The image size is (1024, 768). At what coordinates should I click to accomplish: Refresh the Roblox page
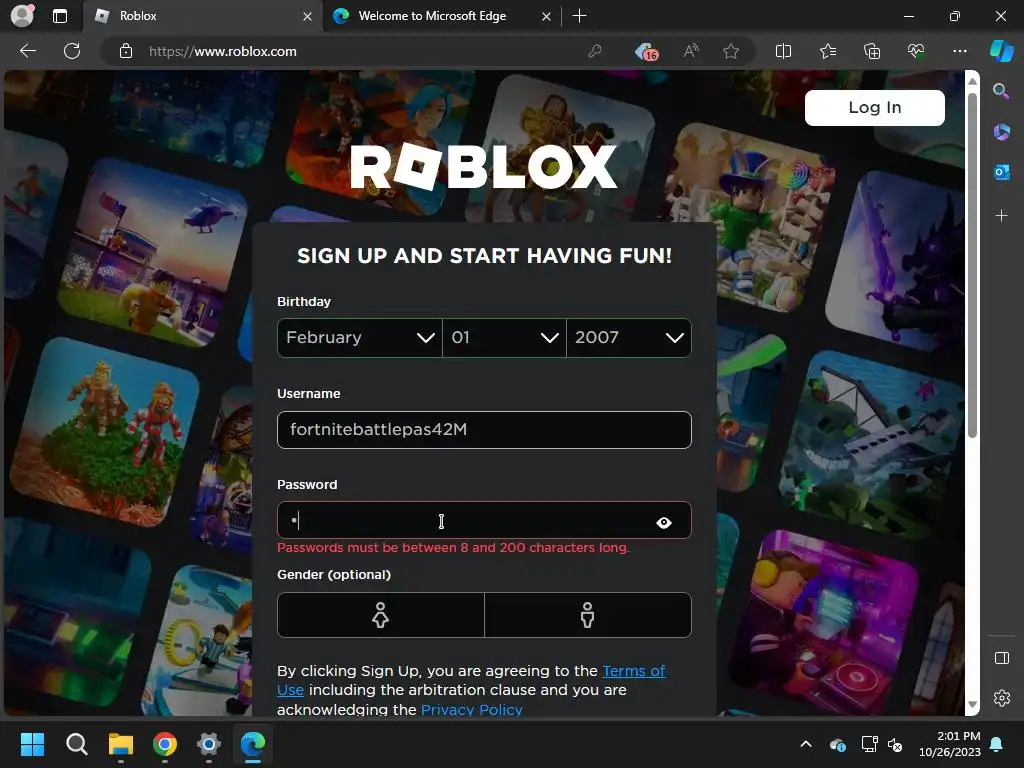tap(72, 51)
